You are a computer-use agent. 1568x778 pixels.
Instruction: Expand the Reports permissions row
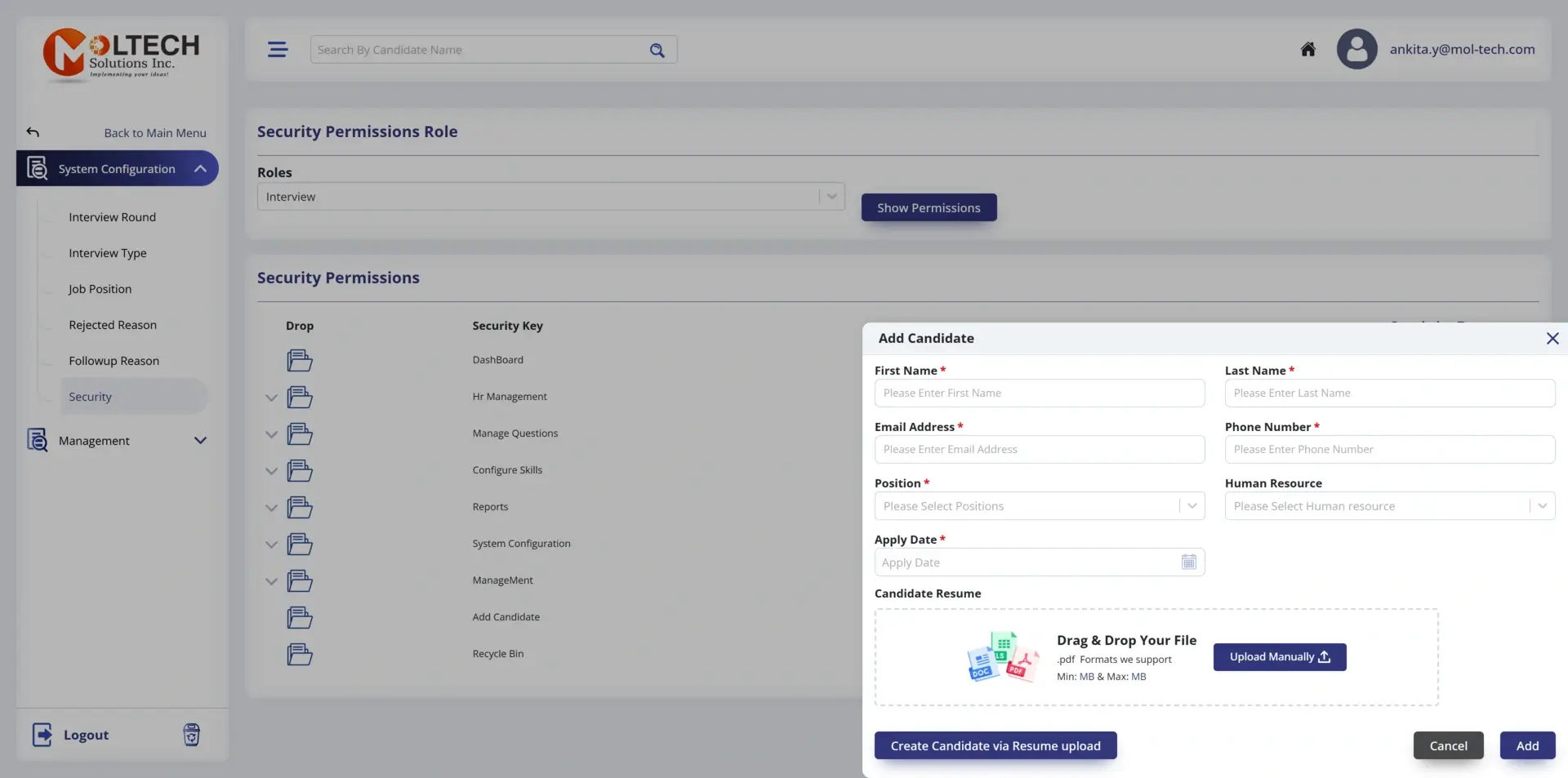pos(271,508)
